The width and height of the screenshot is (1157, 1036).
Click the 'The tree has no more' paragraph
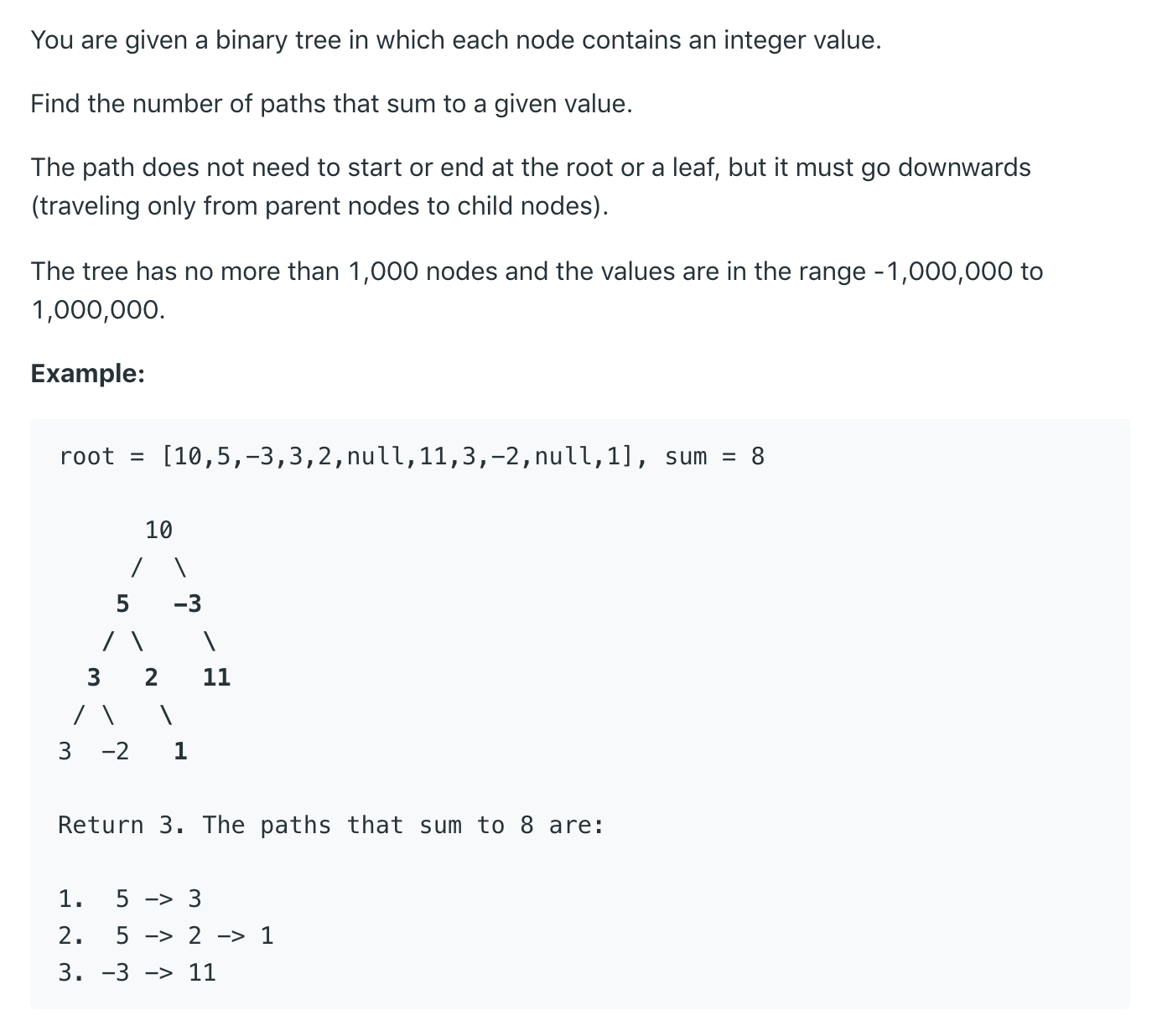[x=537, y=290]
